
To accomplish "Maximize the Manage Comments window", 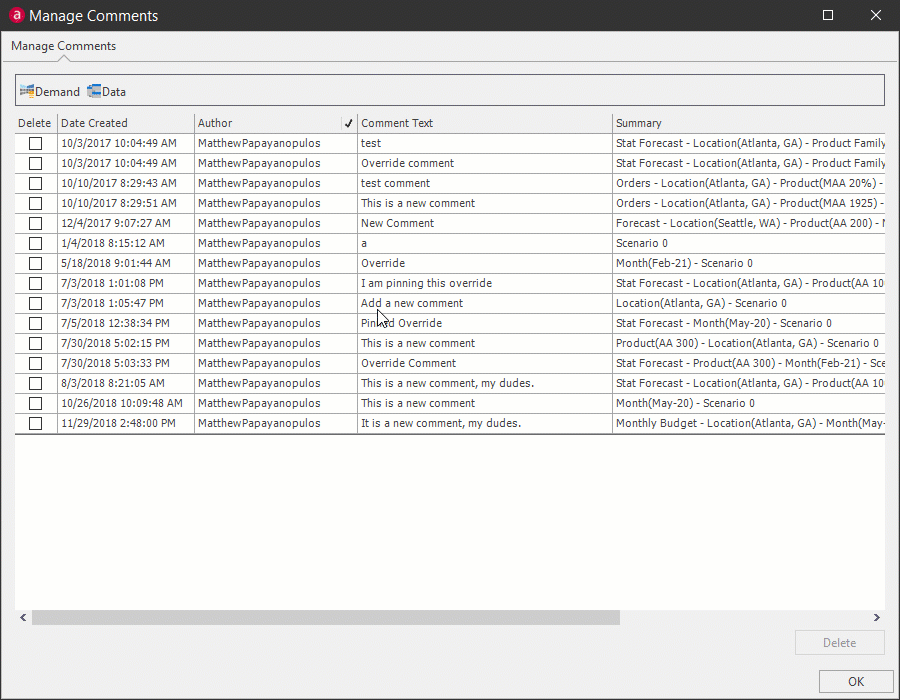I will point(828,15).
